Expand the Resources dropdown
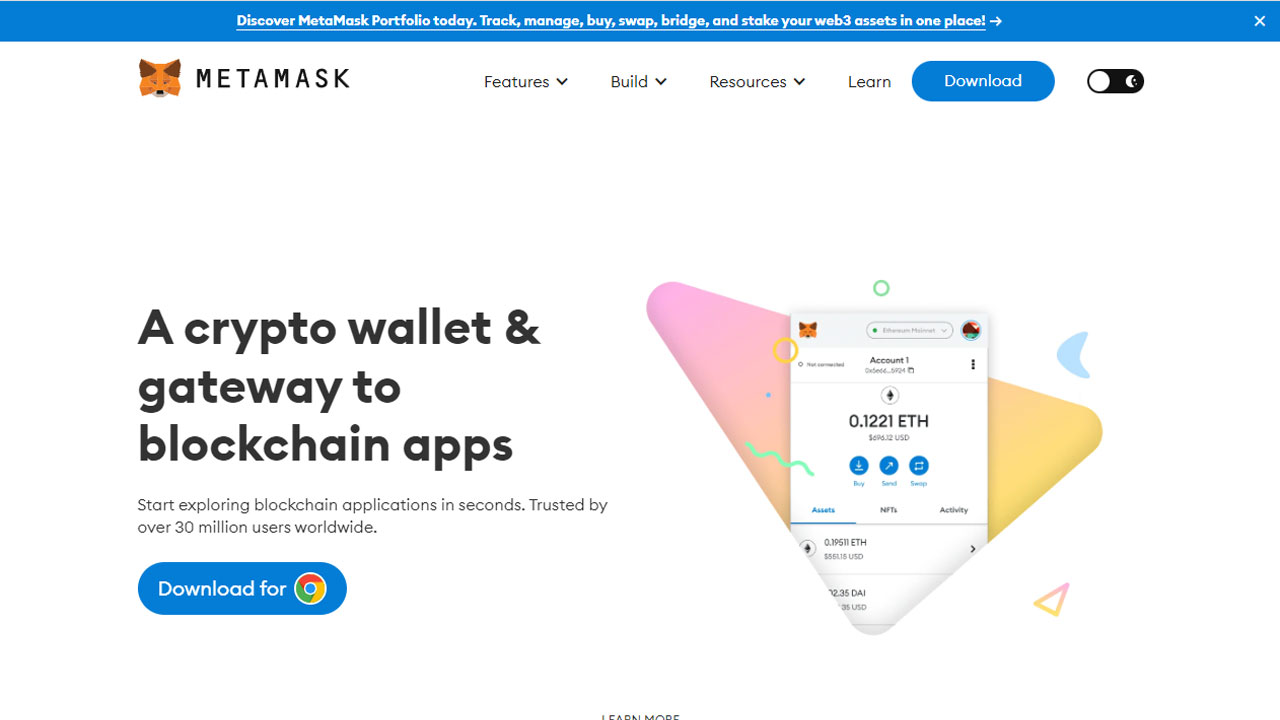This screenshot has width=1280, height=720. click(x=757, y=82)
